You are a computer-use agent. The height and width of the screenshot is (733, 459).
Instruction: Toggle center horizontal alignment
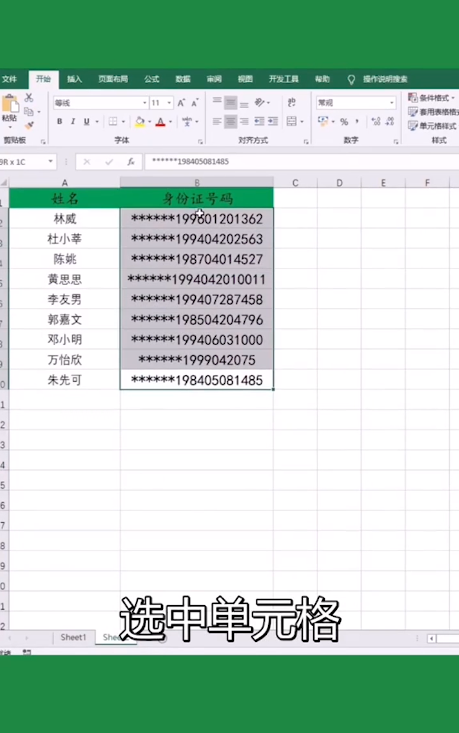point(230,122)
